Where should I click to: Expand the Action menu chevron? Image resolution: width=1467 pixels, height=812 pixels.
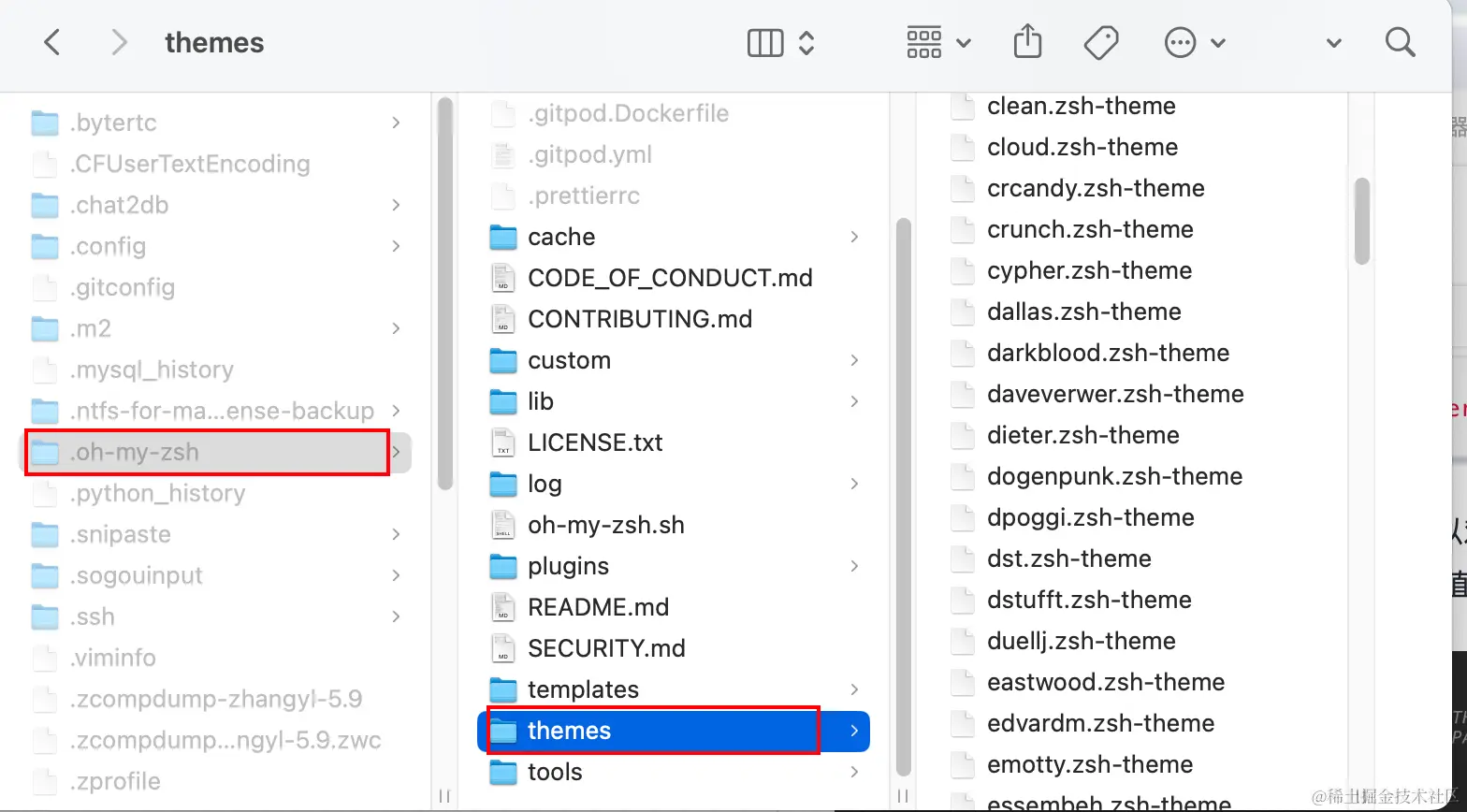coord(1218,43)
